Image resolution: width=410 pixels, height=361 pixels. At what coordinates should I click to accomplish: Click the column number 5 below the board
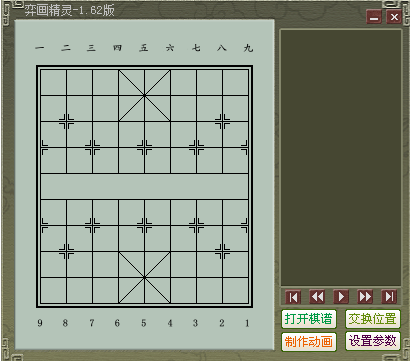[143, 323]
